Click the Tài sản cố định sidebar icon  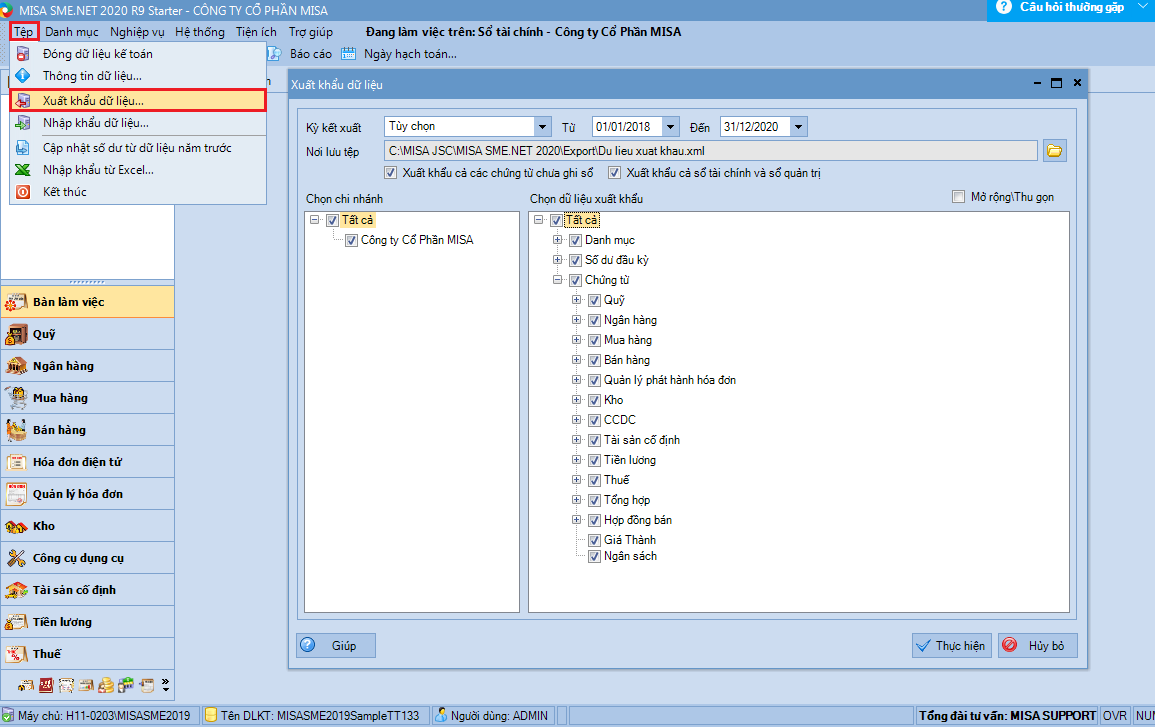click(x=16, y=590)
